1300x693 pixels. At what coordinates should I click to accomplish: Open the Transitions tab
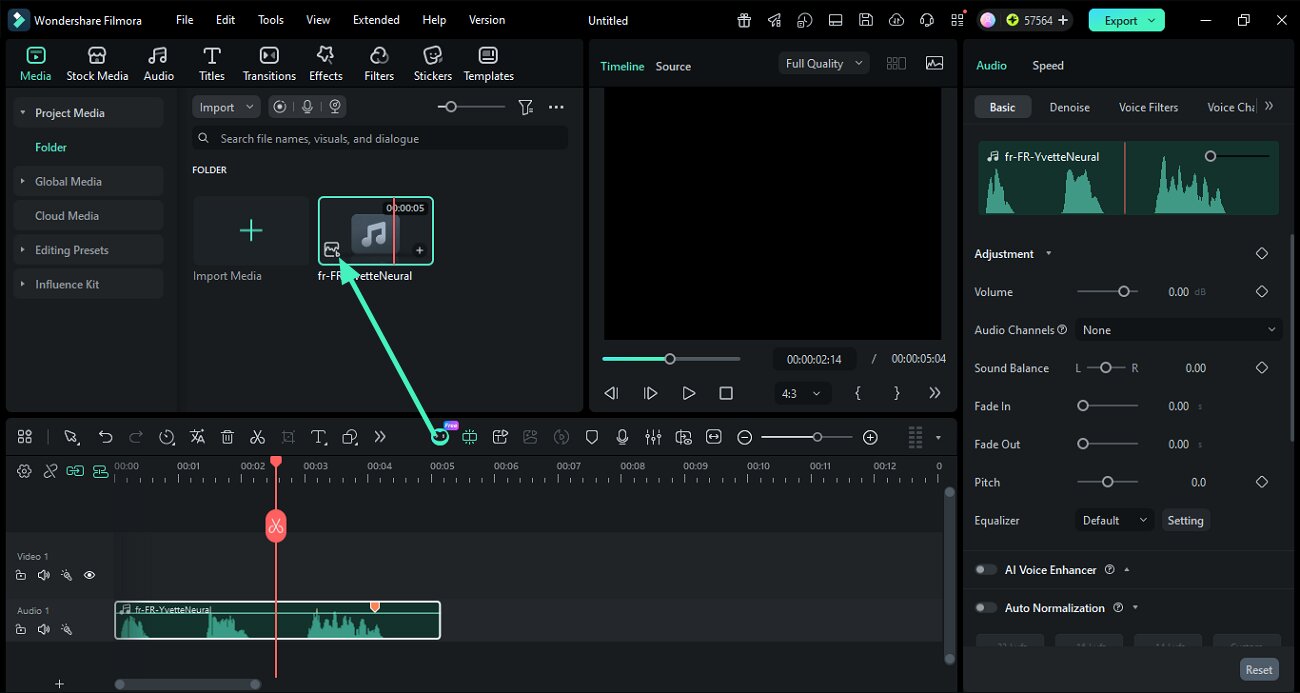coord(269,64)
